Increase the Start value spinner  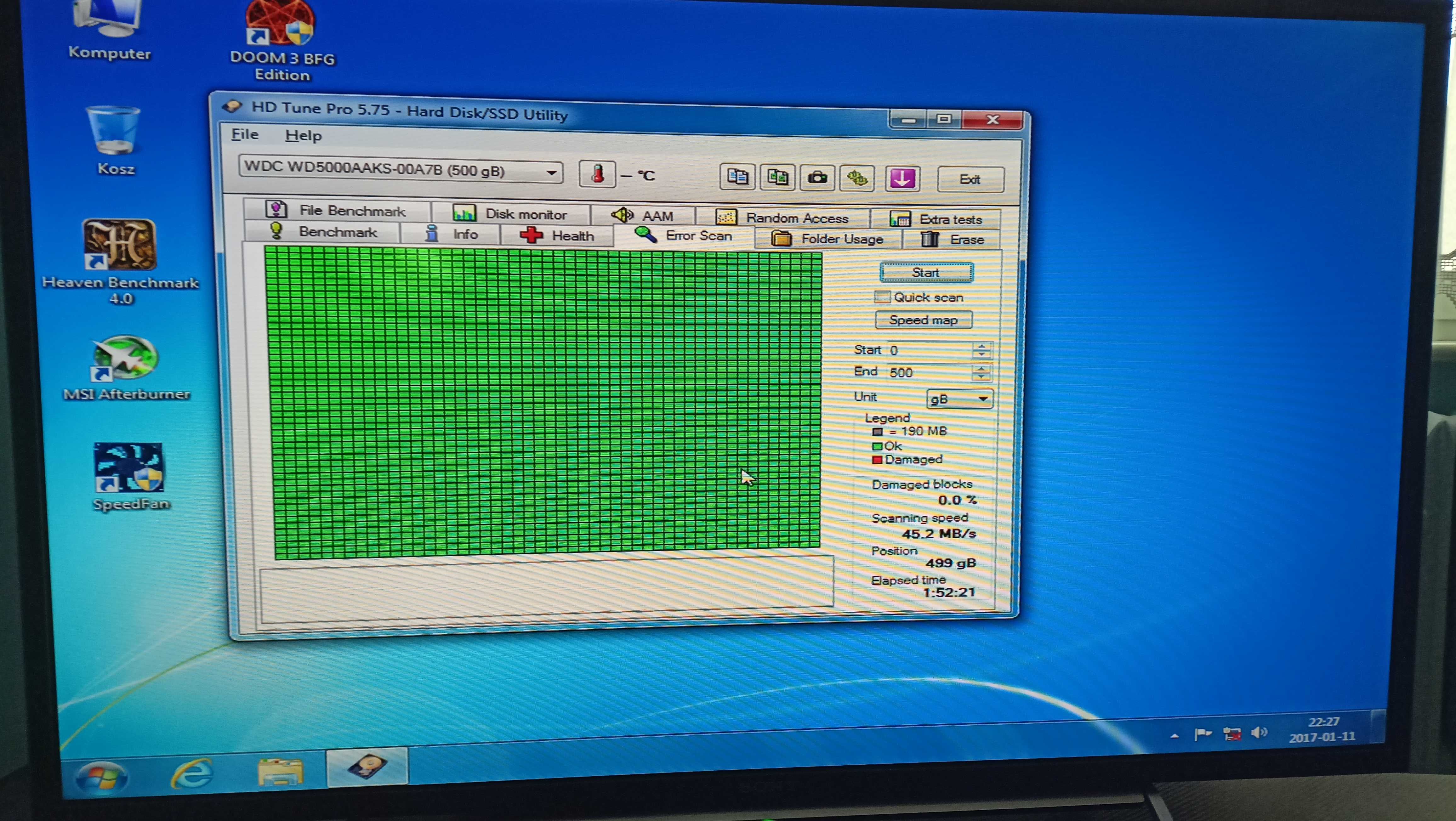[x=982, y=346]
